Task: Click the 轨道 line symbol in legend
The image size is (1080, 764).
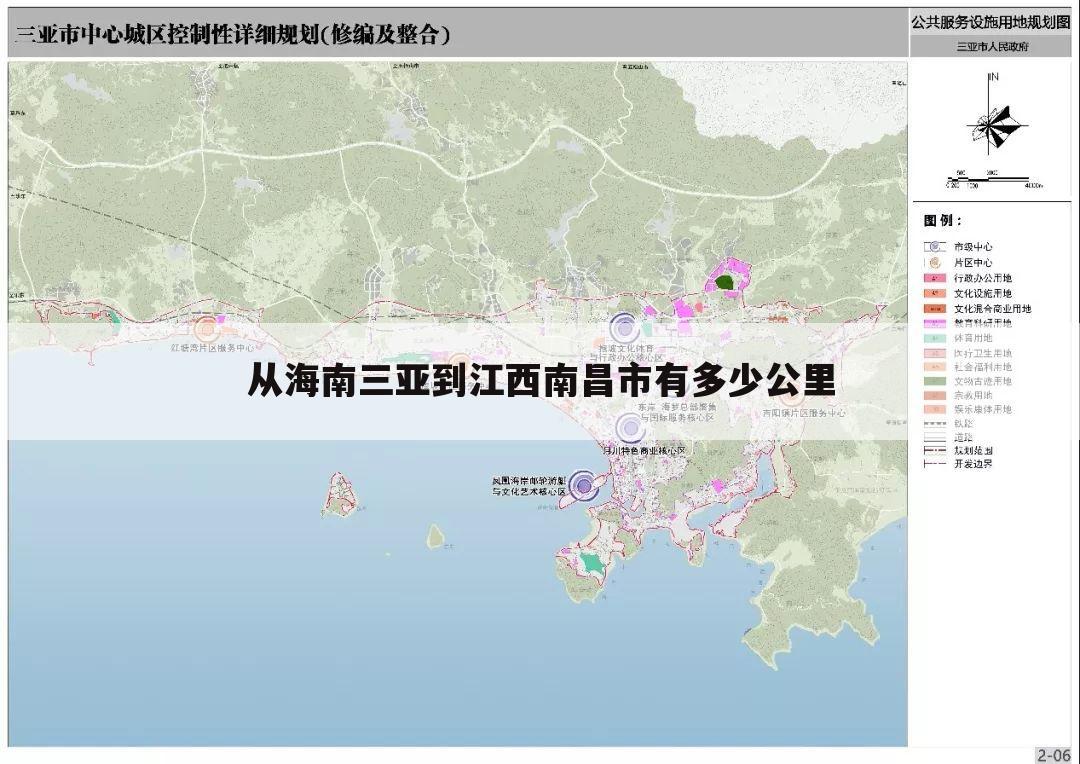Action: tap(935, 424)
